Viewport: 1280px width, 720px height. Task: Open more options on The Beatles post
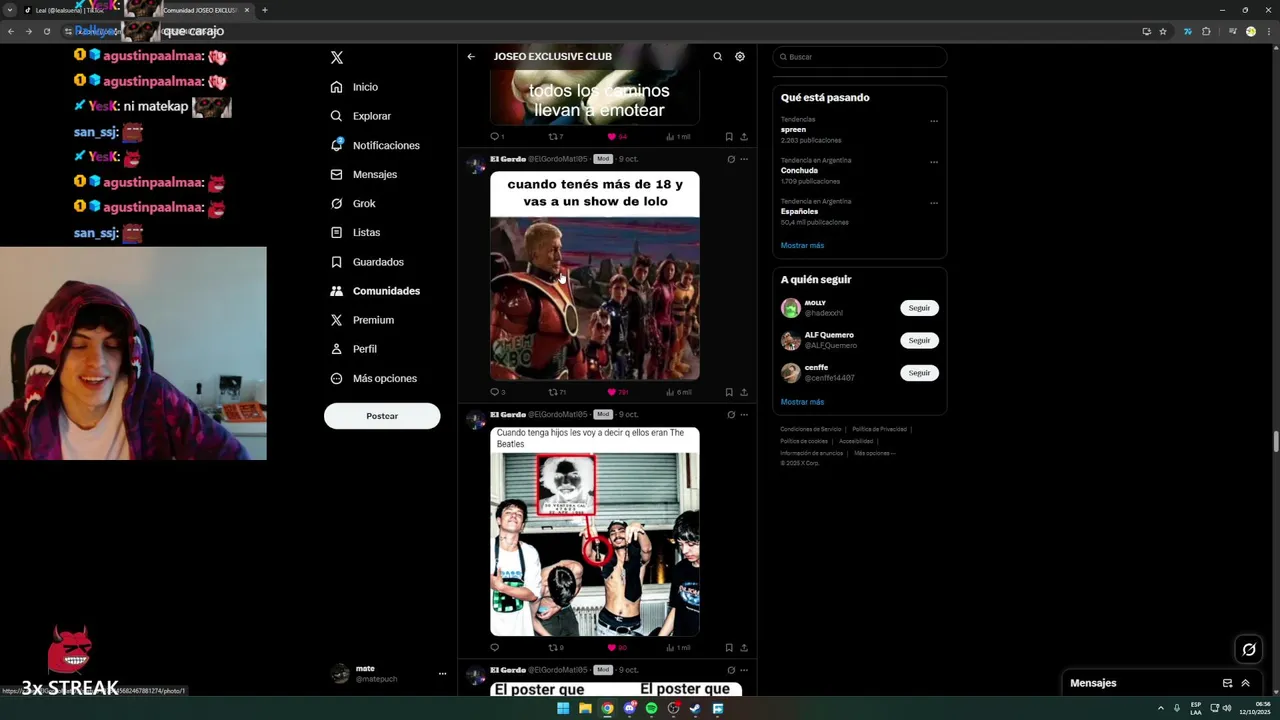tap(744, 414)
